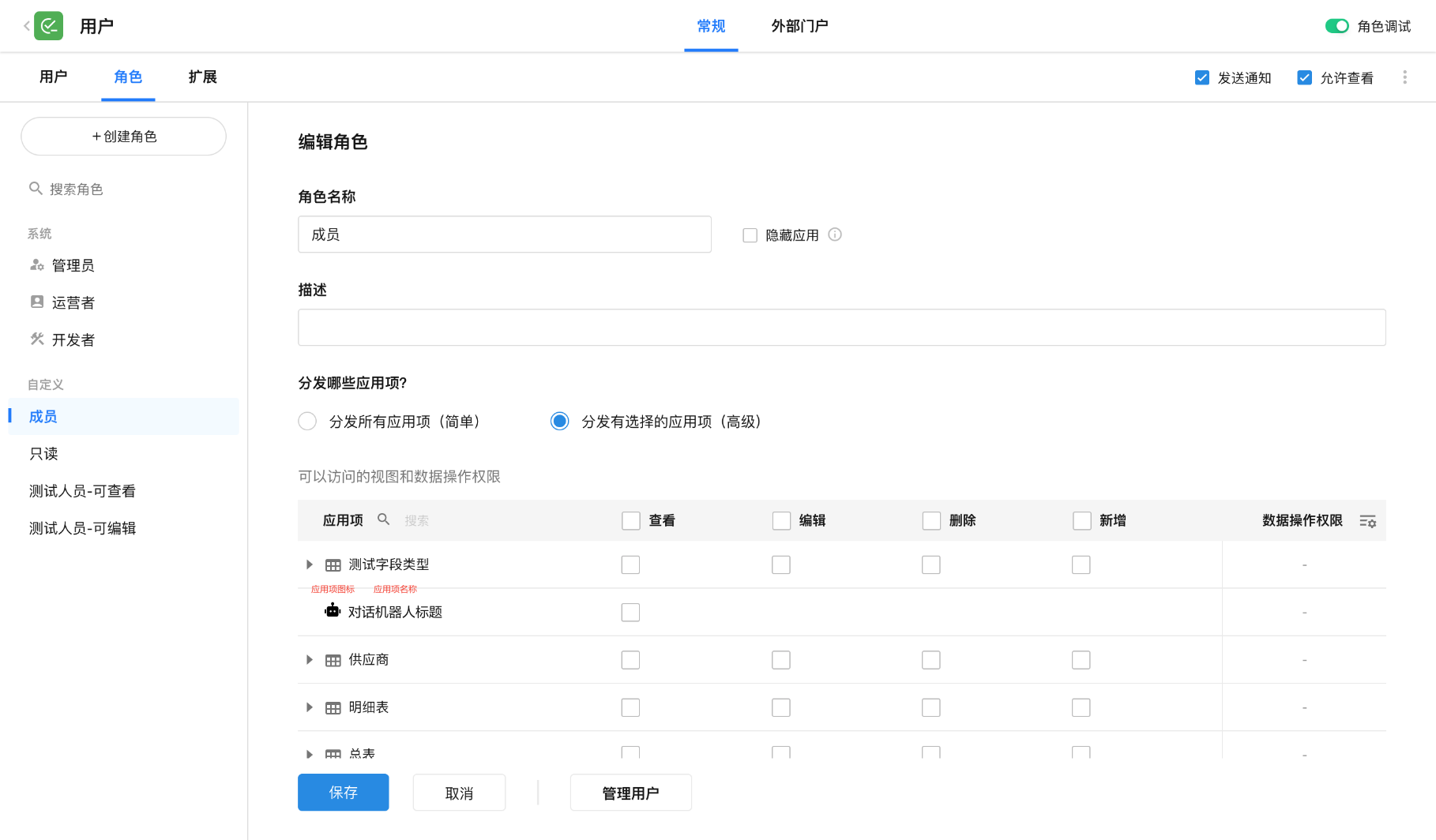This screenshot has height=840, width=1436.
Task: Click the 对话机器人标题 robot icon
Action: point(333,611)
